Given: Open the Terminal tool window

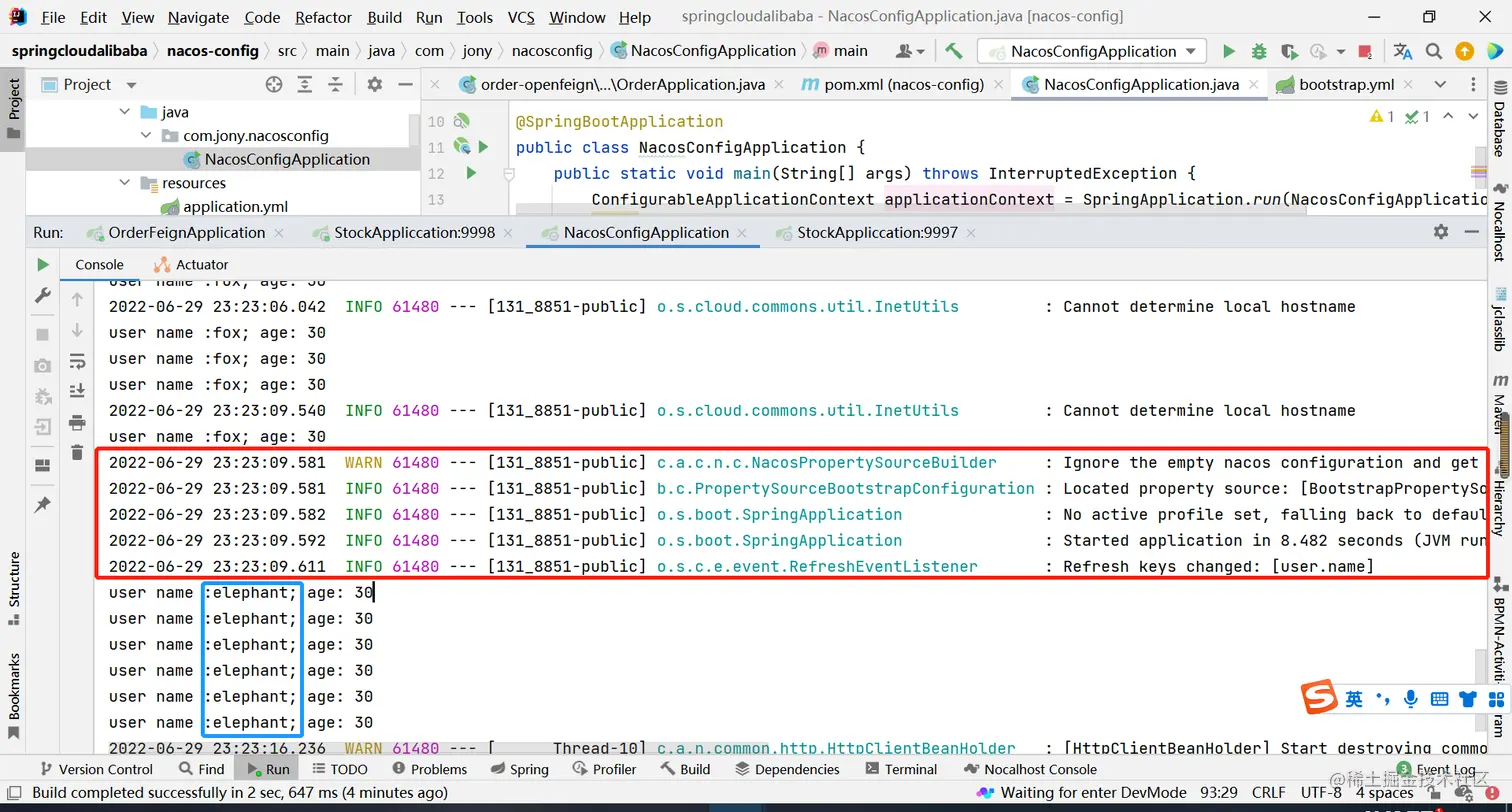Looking at the screenshot, I should tap(900, 770).
